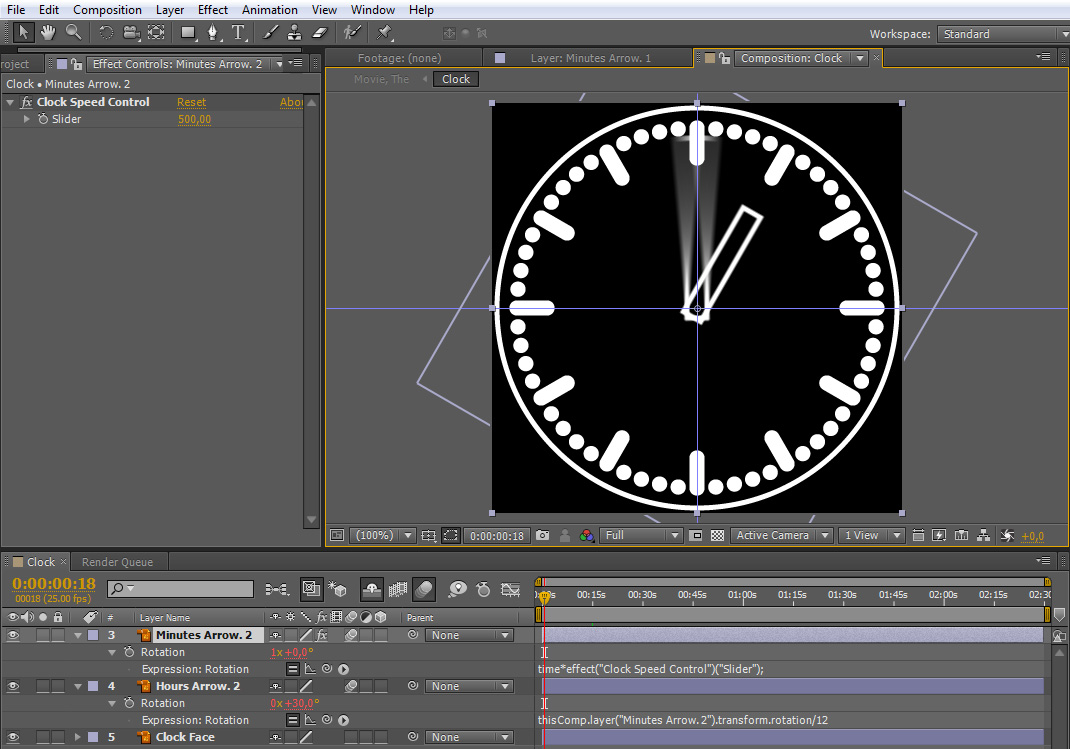Toggle Motion Blur enable switch in timeline
The width and height of the screenshot is (1070, 749).
coord(424,589)
